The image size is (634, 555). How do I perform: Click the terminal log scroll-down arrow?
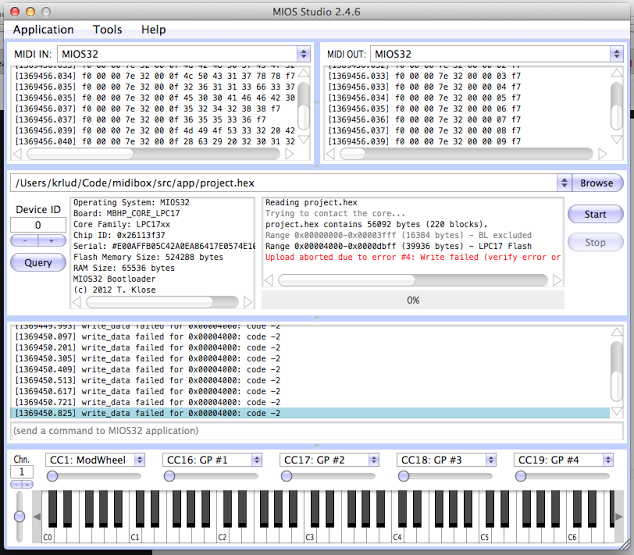(x=617, y=412)
